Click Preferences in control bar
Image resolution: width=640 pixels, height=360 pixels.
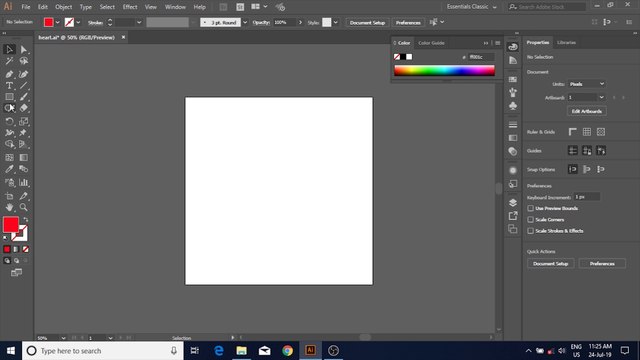(x=408, y=22)
